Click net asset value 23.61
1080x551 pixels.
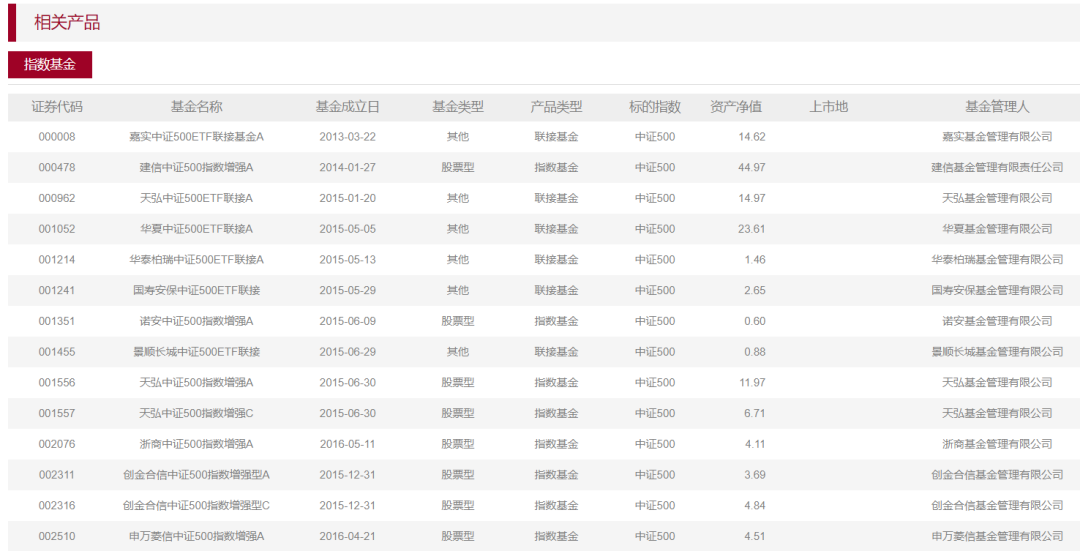click(751, 229)
